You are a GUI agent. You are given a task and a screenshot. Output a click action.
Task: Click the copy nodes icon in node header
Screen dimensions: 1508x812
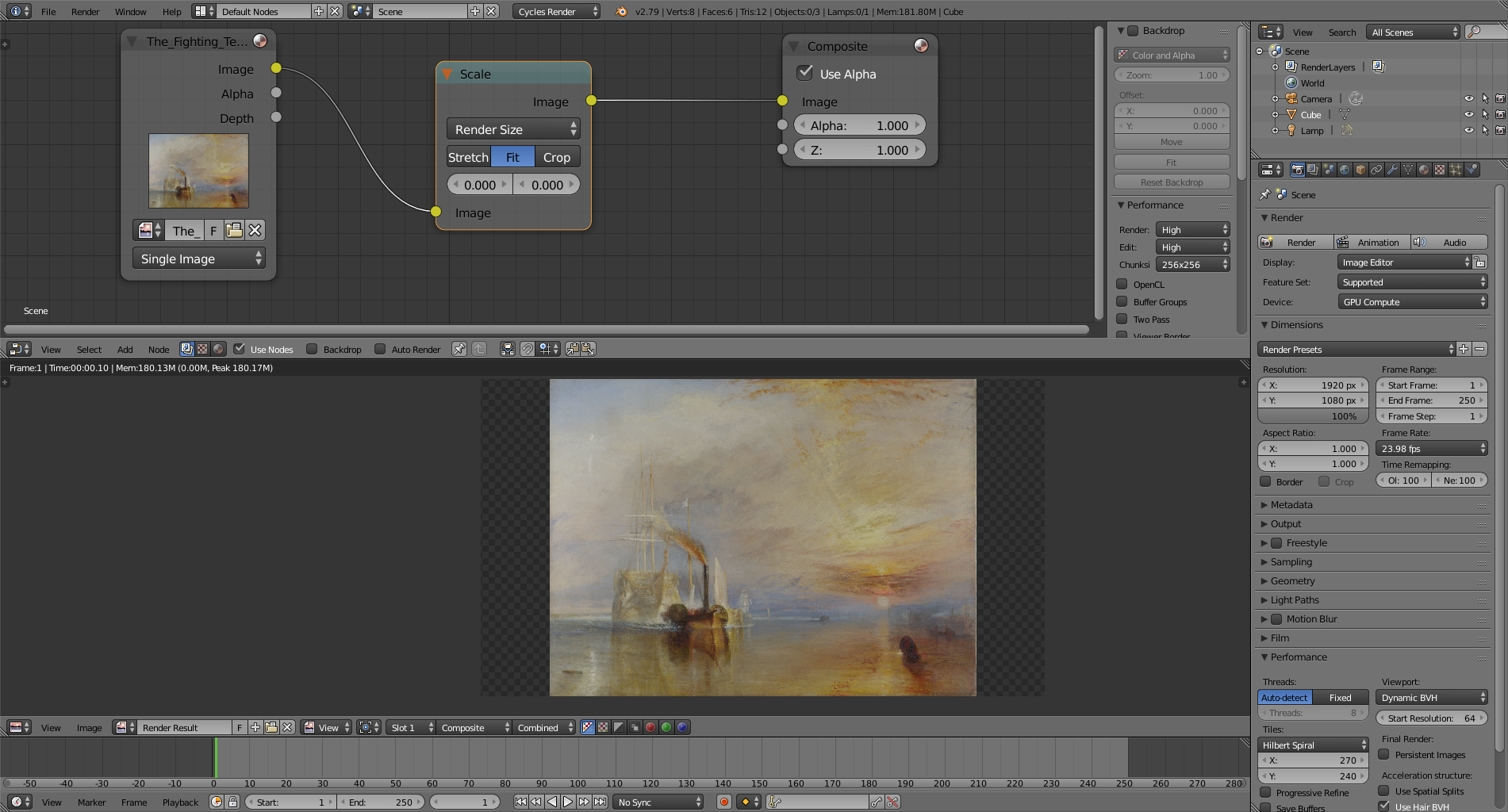pos(573,349)
